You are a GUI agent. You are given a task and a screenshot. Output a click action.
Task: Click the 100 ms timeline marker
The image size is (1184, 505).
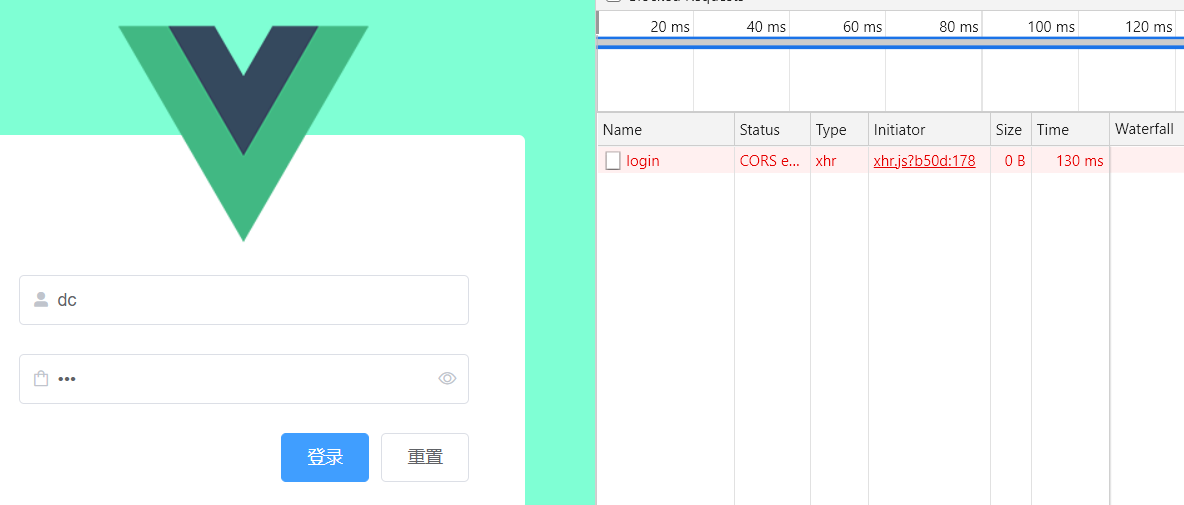(x=1051, y=27)
